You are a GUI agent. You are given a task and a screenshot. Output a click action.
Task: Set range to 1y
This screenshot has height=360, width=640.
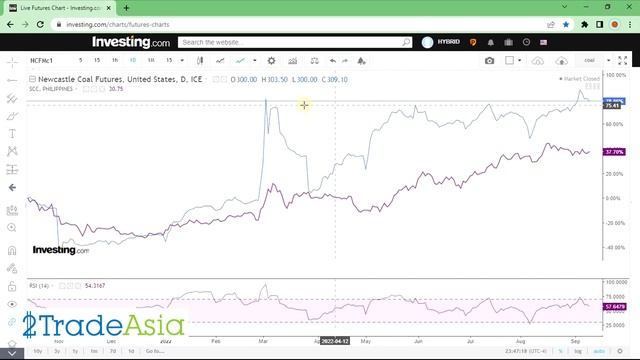(x=75, y=351)
